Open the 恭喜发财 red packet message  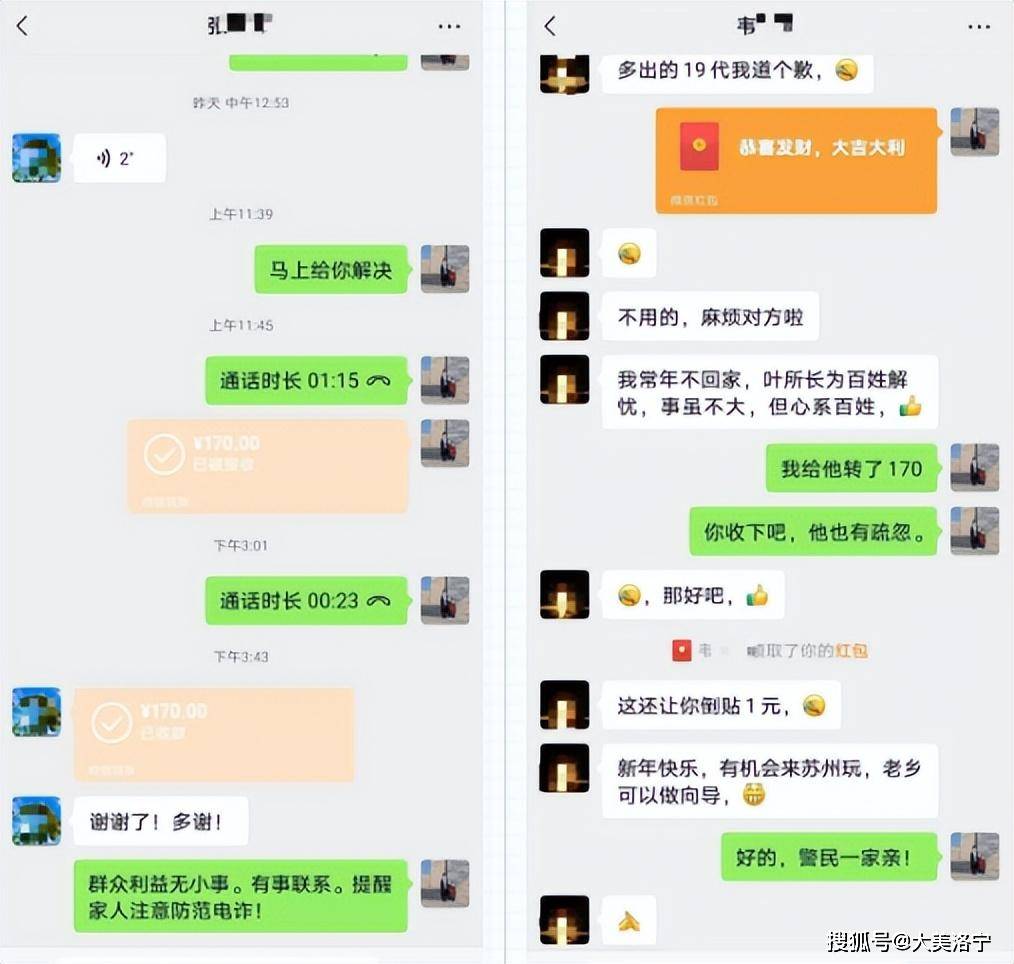[796, 160]
